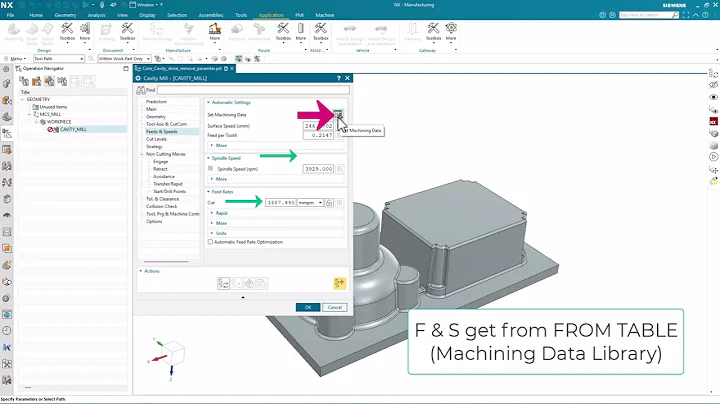Open mmpm units dropdown for Cut
This screenshot has width=720, height=404.
[x=310, y=202]
